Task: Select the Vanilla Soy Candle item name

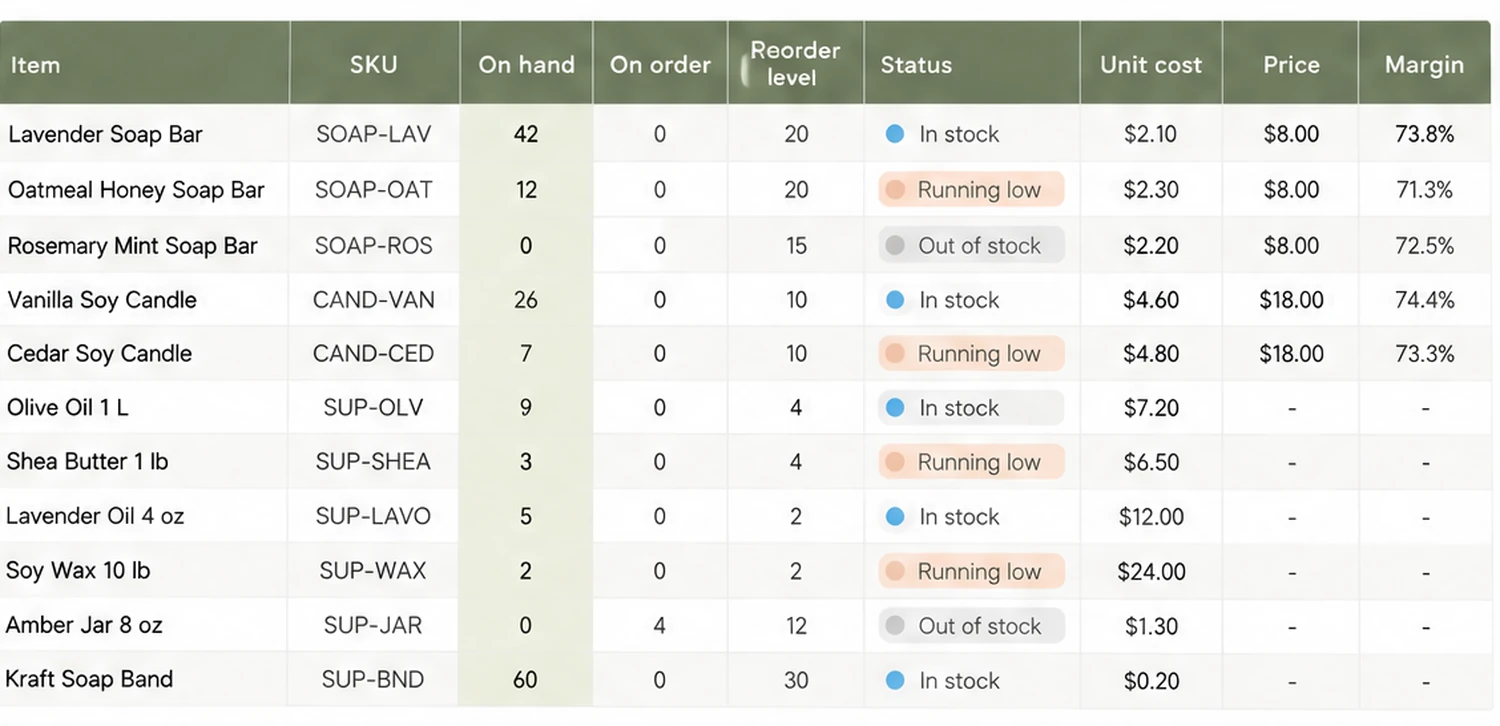Action: pos(102,300)
